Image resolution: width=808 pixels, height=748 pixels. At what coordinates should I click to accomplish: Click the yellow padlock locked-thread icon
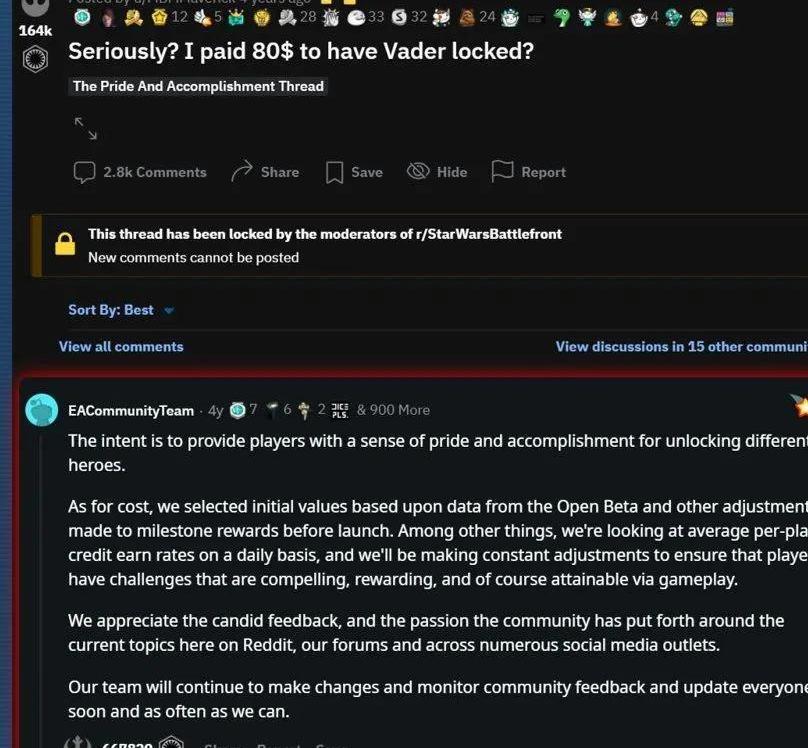pyautogui.click(x=65, y=244)
